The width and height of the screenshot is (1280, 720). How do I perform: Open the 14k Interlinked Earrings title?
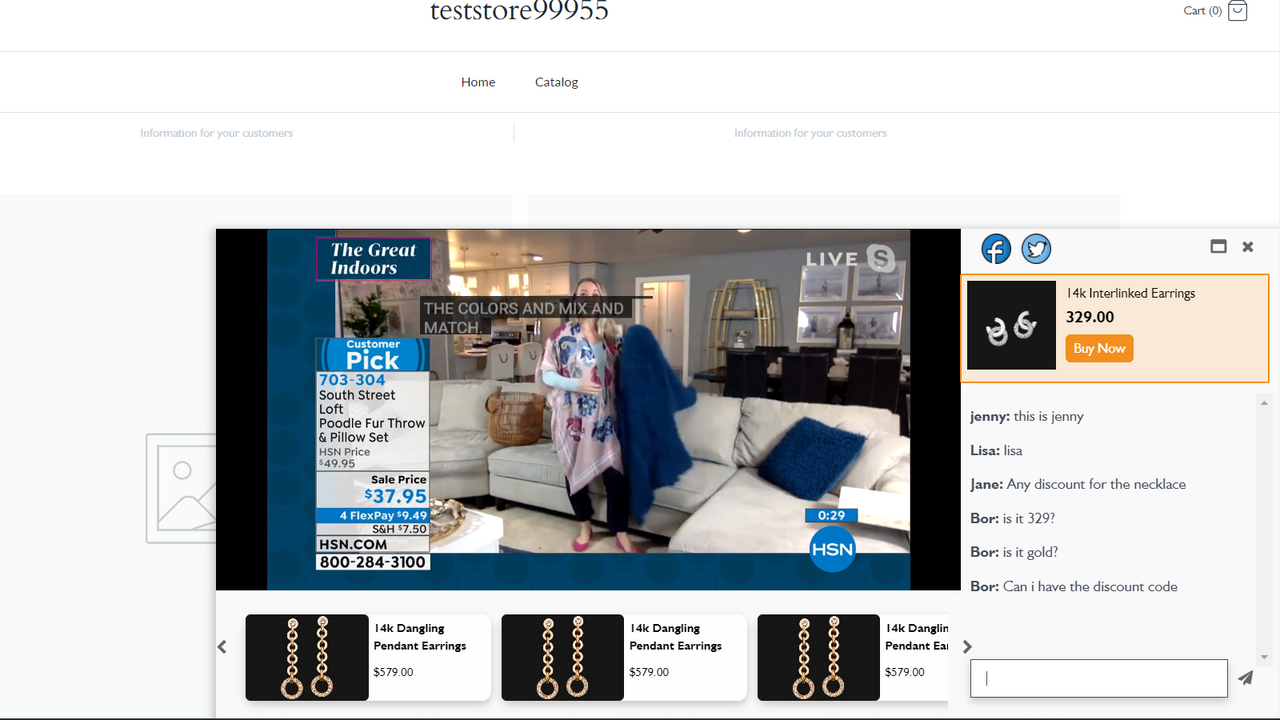point(1131,293)
